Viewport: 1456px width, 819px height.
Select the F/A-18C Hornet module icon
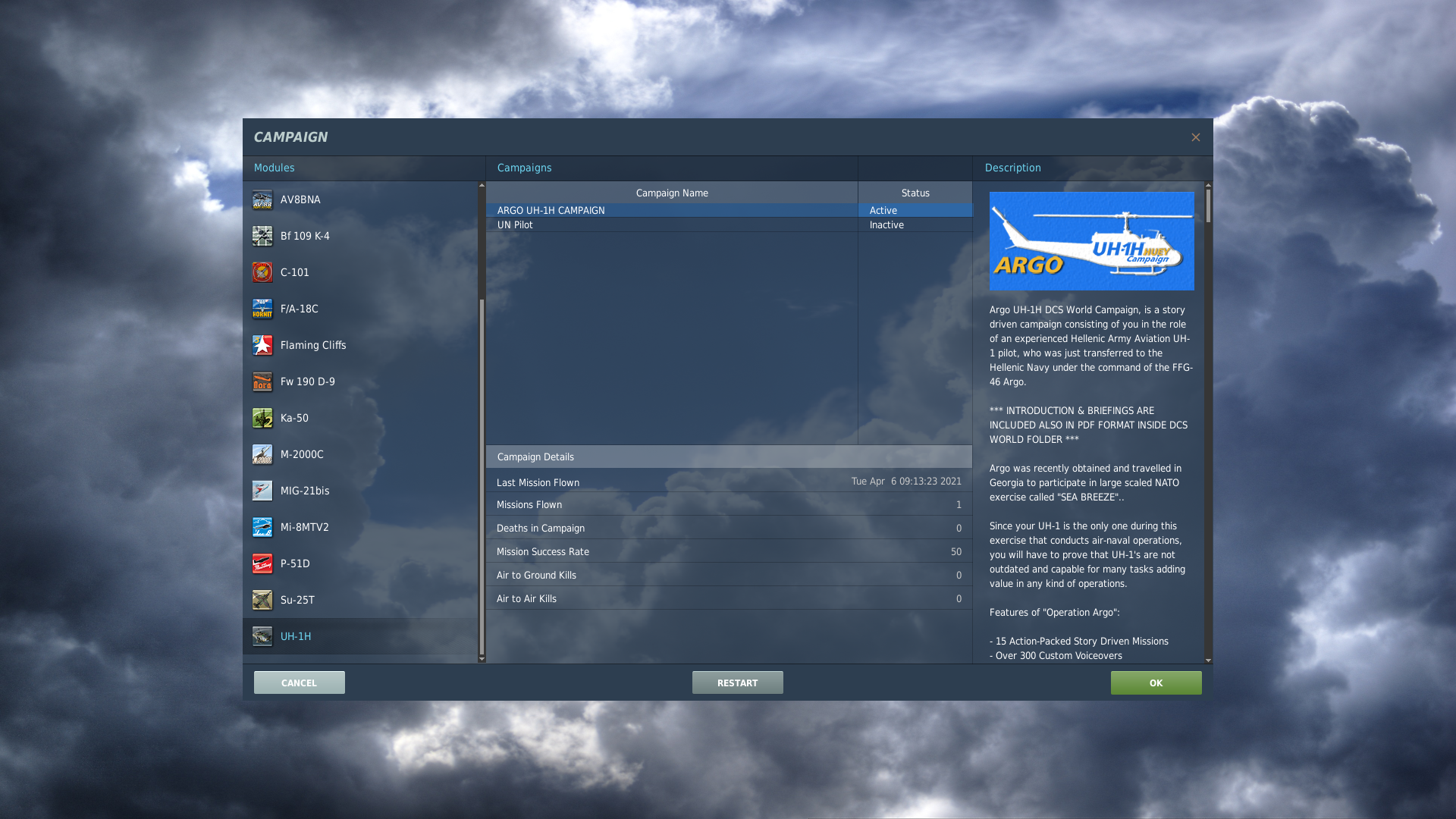coord(262,309)
